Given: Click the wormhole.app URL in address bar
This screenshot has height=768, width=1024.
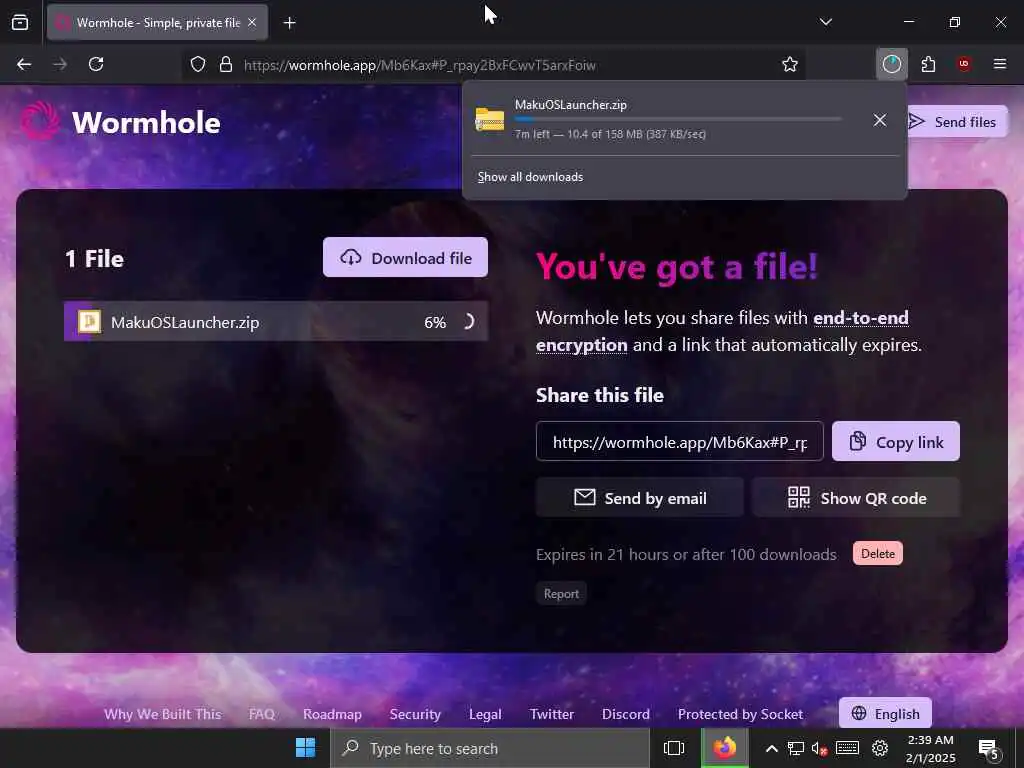Looking at the screenshot, I should tap(419, 65).
